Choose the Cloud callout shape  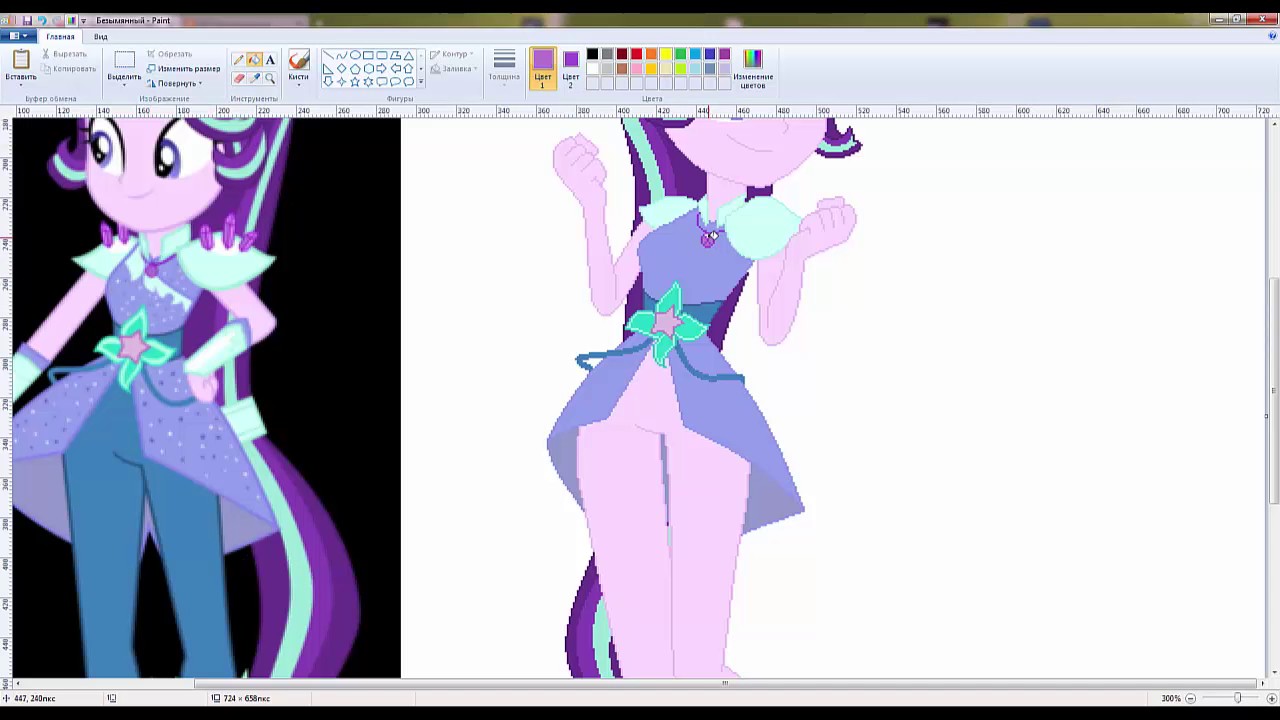(x=408, y=81)
